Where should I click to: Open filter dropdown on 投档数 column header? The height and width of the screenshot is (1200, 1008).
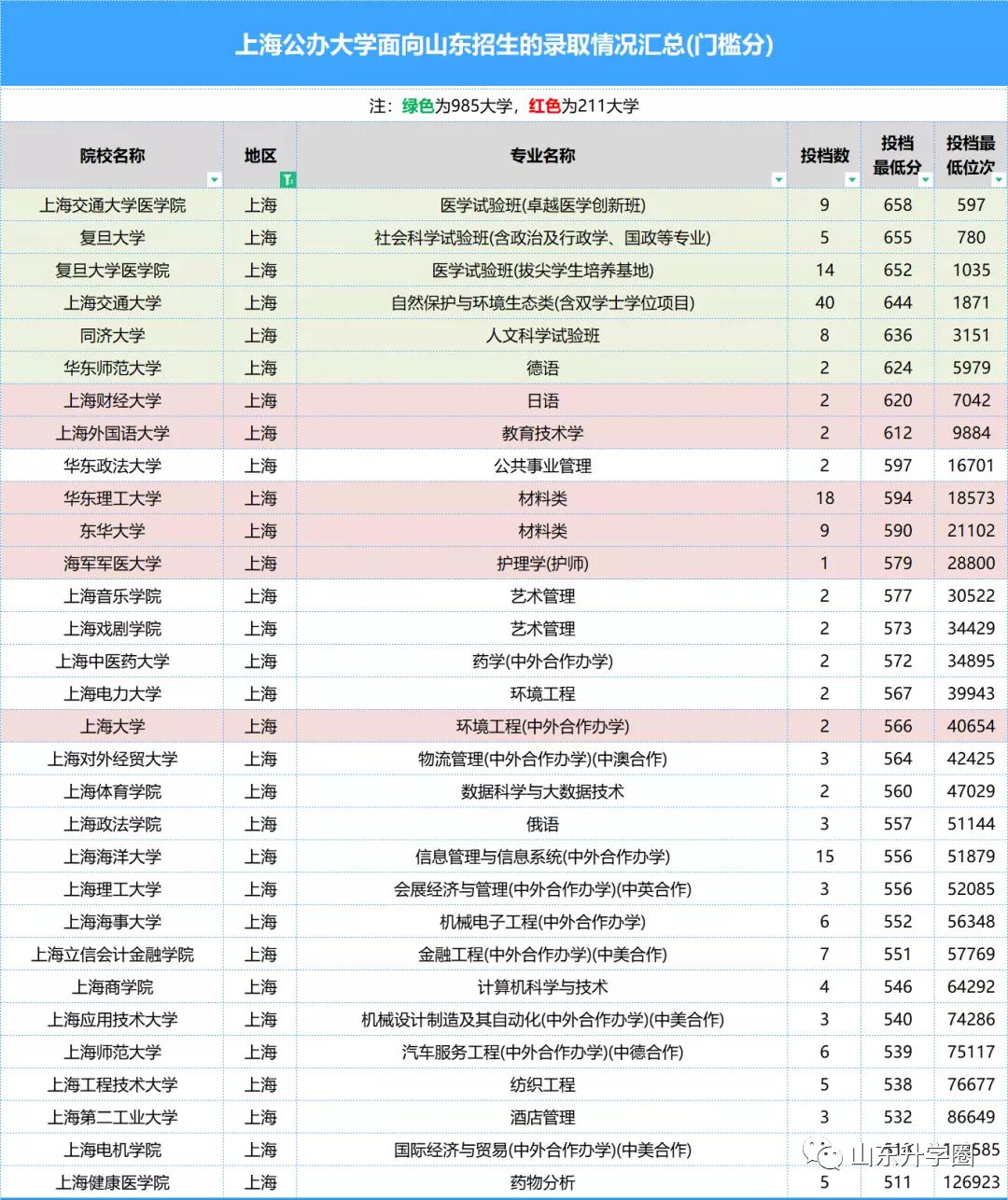point(851,180)
